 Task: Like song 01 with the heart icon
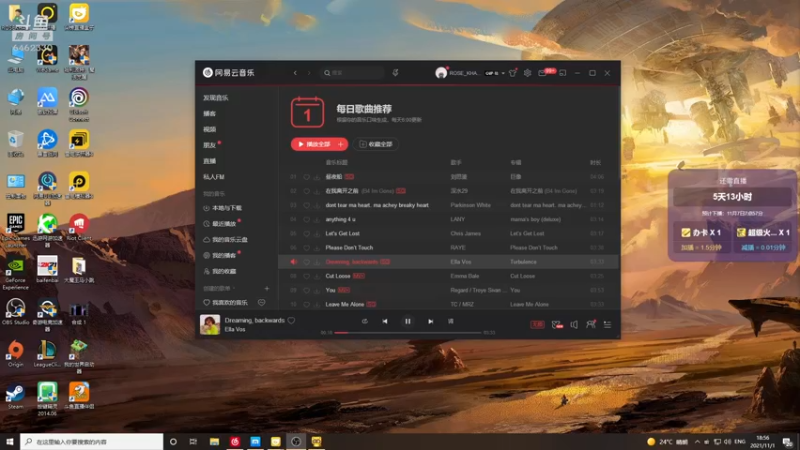click(307, 177)
